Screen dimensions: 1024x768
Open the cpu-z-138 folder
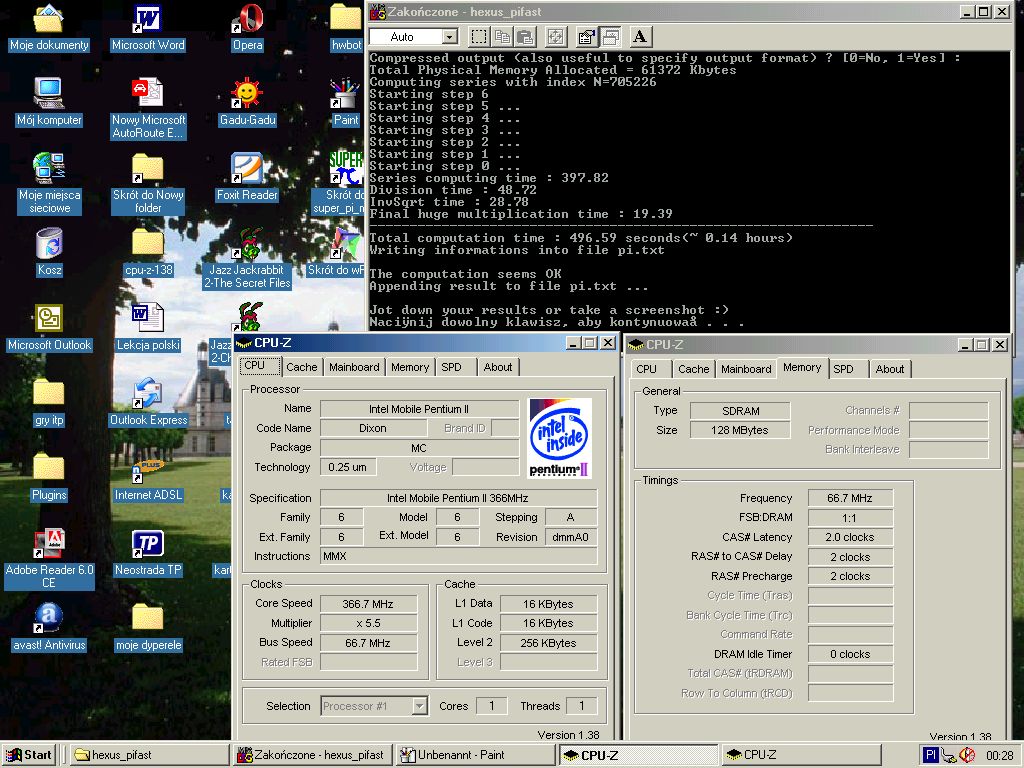point(148,252)
